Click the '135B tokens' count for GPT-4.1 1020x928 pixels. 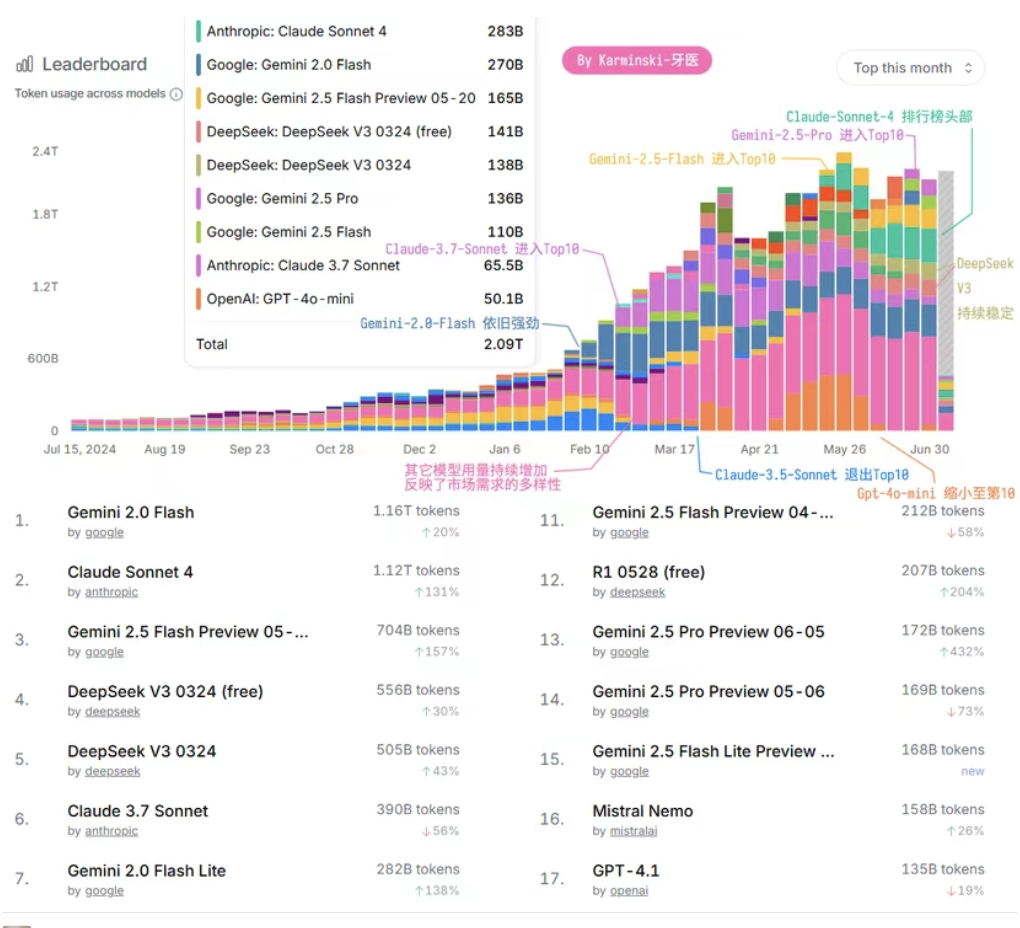[943, 869]
